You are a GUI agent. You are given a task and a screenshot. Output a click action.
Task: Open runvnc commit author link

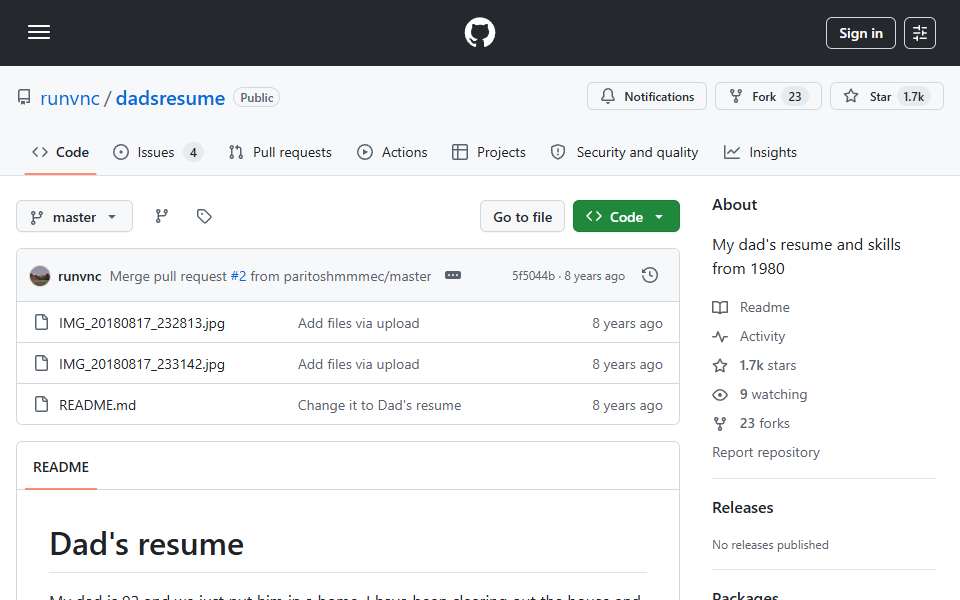(80, 276)
